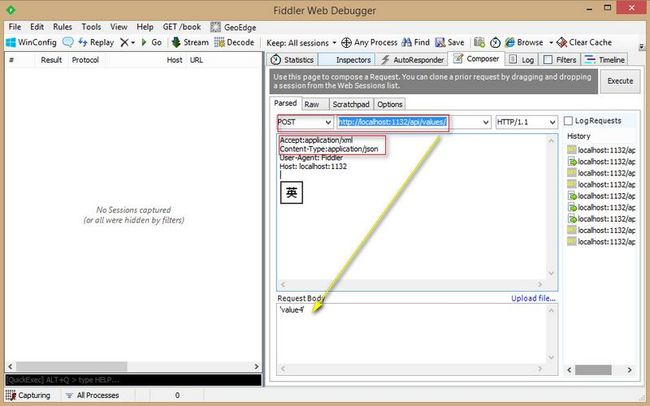
Task: Select the Parsed sub-tab
Action: 285,103
